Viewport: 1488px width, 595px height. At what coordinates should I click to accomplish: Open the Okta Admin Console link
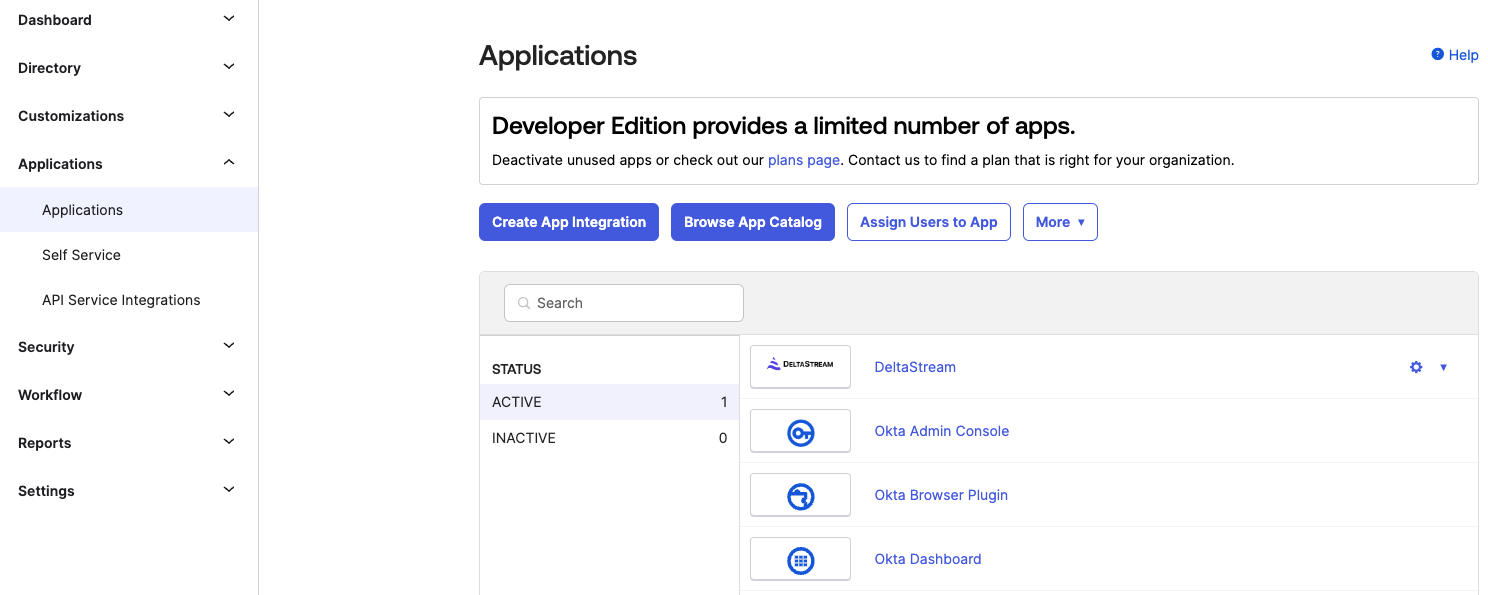[942, 431]
